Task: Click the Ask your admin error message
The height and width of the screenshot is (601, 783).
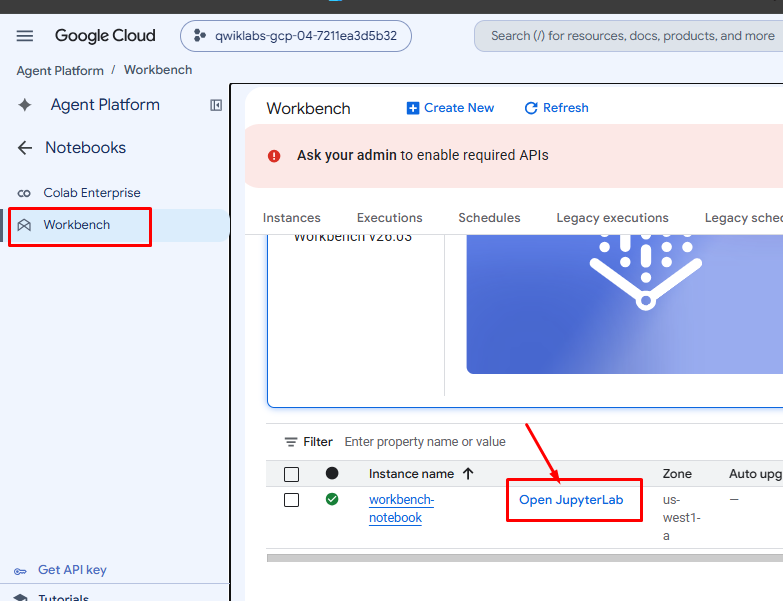Action: tap(422, 155)
